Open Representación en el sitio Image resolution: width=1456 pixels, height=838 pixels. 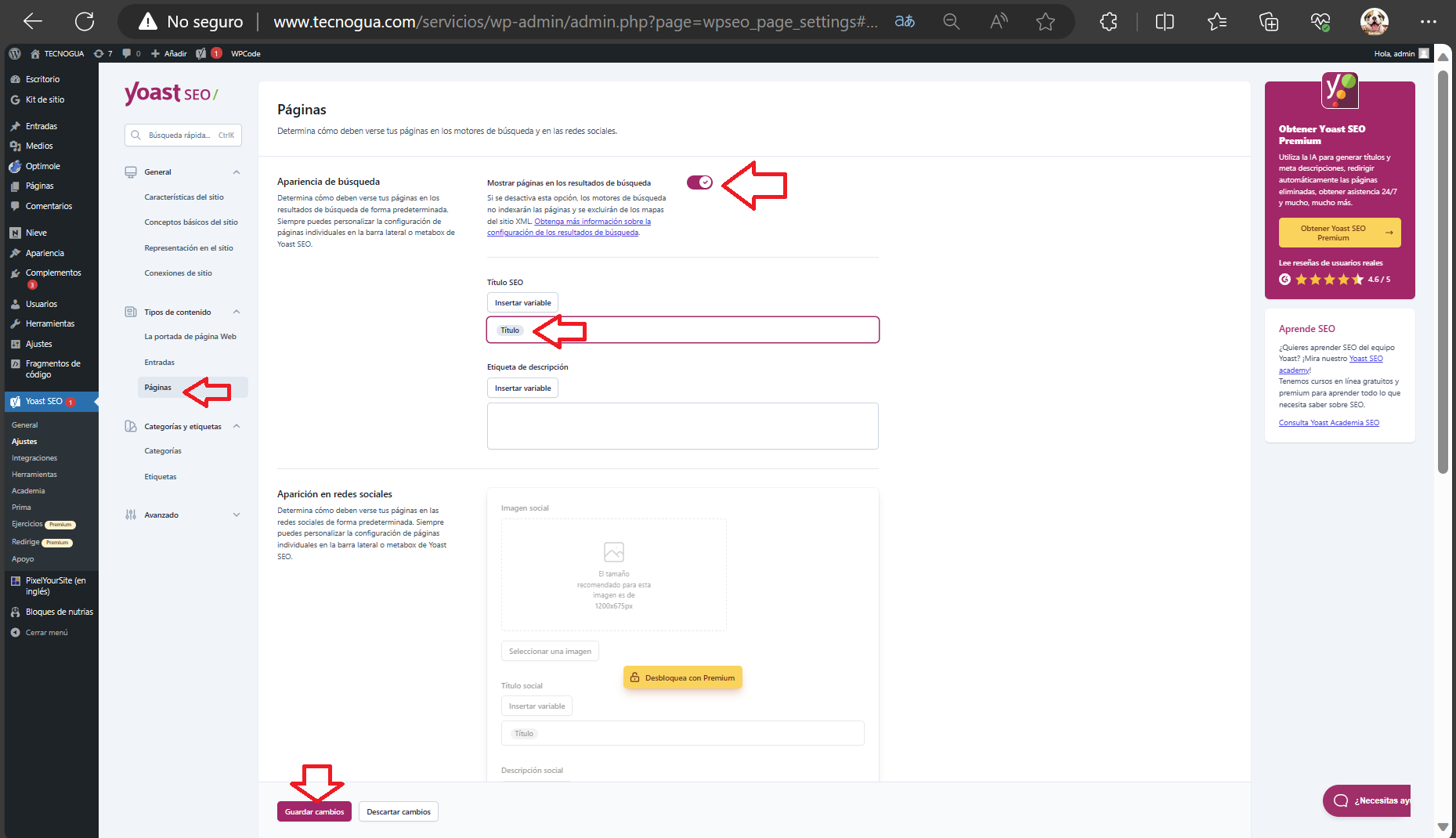point(189,248)
